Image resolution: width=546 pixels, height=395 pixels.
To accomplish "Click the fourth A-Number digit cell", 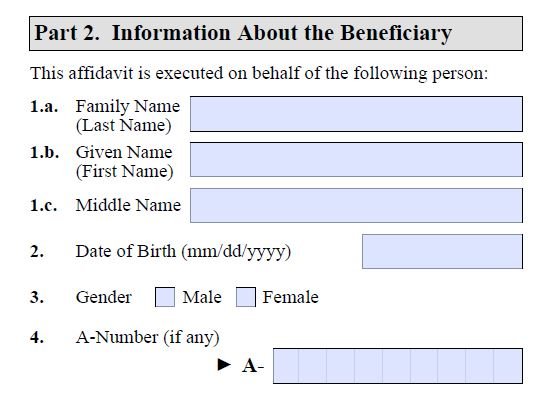I will click(x=368, y=366).
